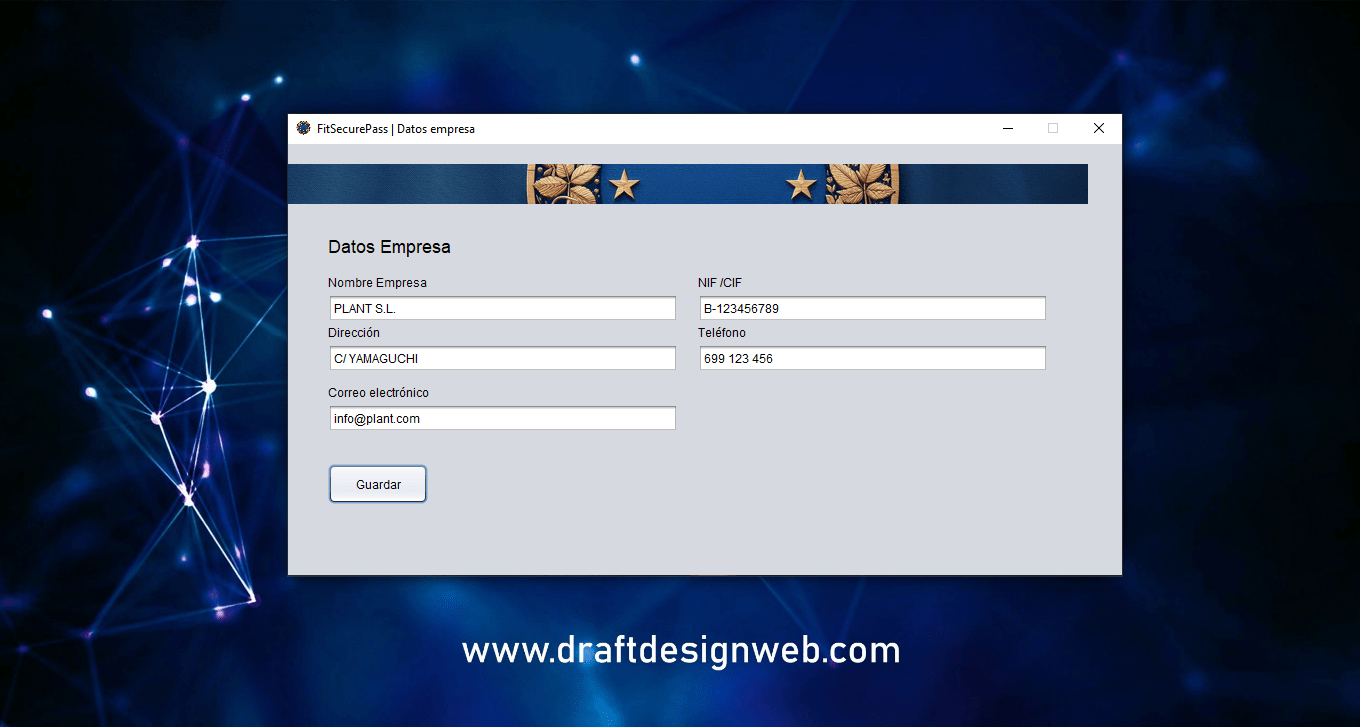This screenshot has height=727, width=1360.
Task: Select the NIF/CIF field with B-123456789
Action: pos(872,308)
